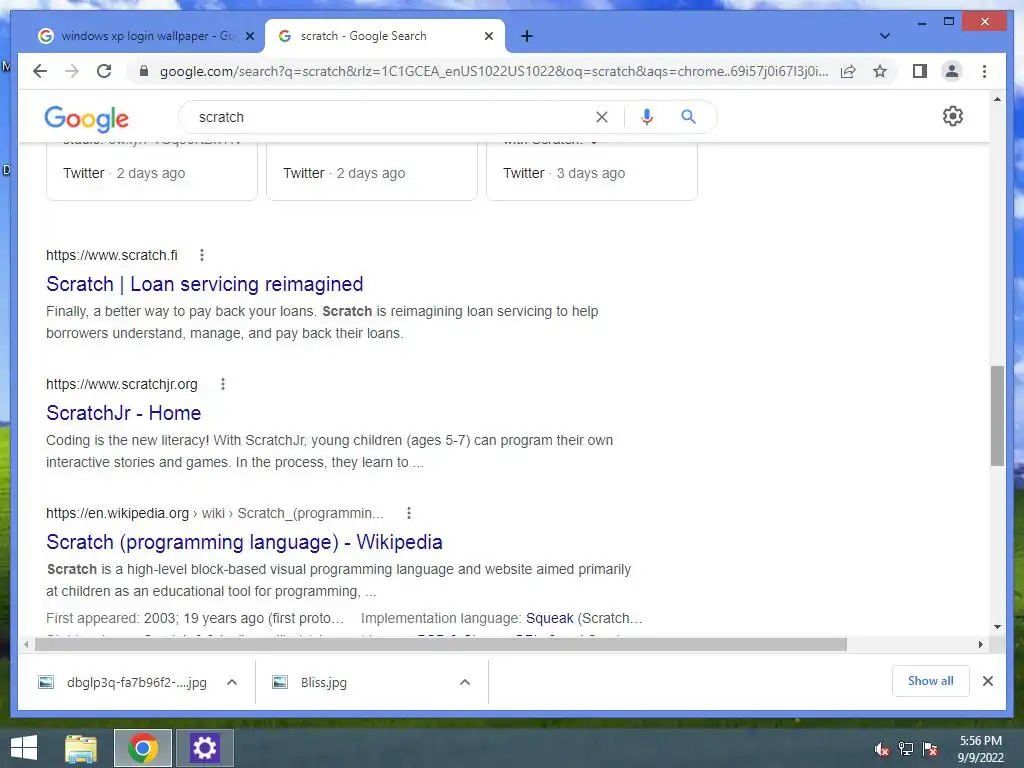Launch File Explorer from the taskbar
The height and width of the screenshot is (768, 1024).
click(81, 748)
